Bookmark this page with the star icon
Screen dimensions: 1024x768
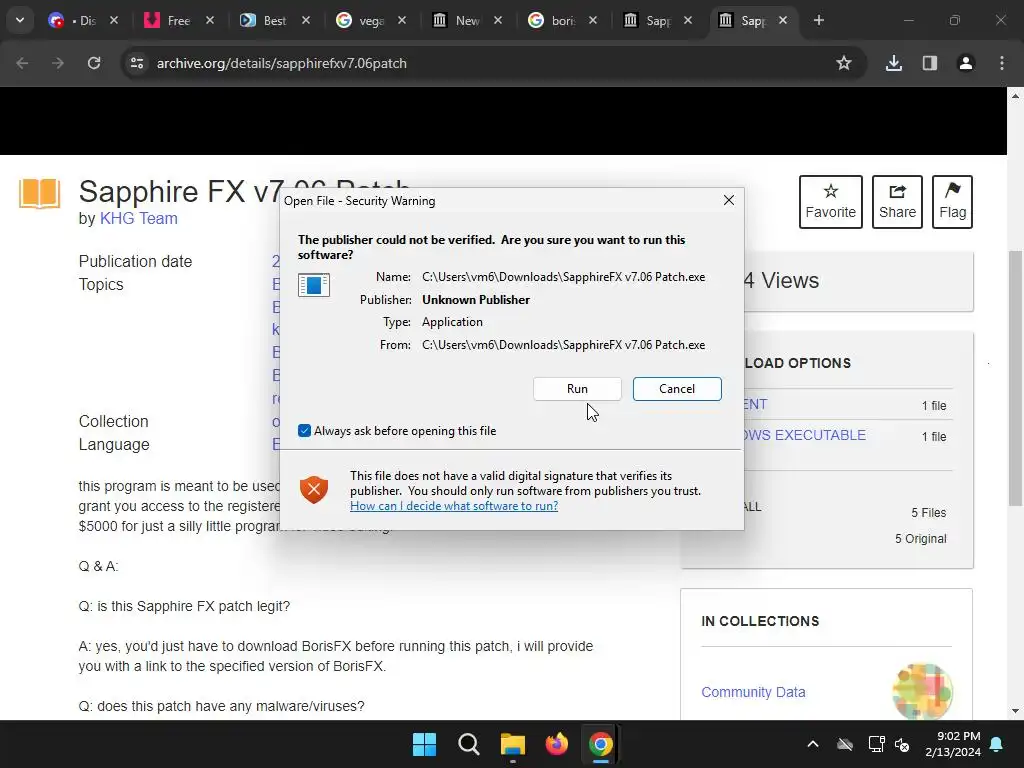[x=844, y=63]
